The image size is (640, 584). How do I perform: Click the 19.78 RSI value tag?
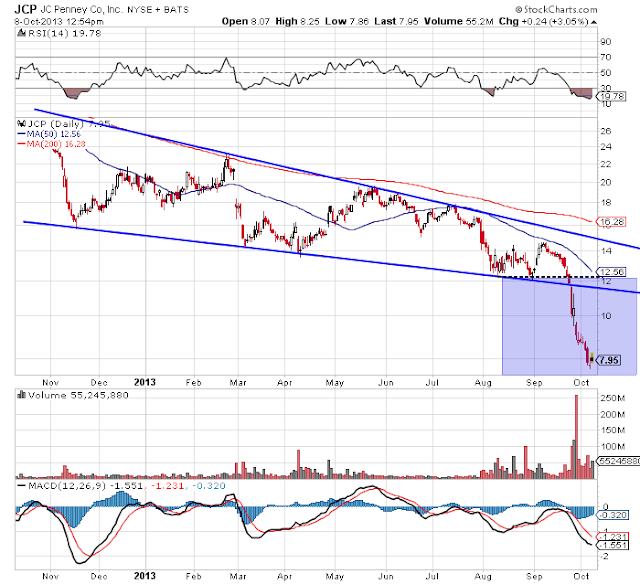coord(611,96)
